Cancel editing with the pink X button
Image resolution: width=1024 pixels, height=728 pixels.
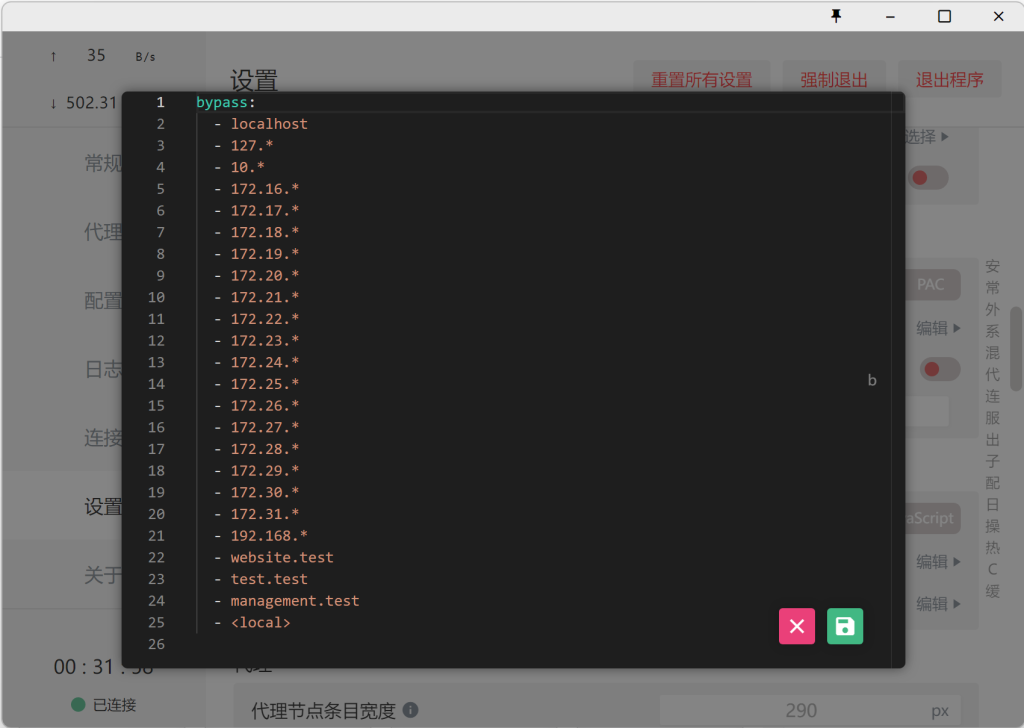click(x=797, y=626)
